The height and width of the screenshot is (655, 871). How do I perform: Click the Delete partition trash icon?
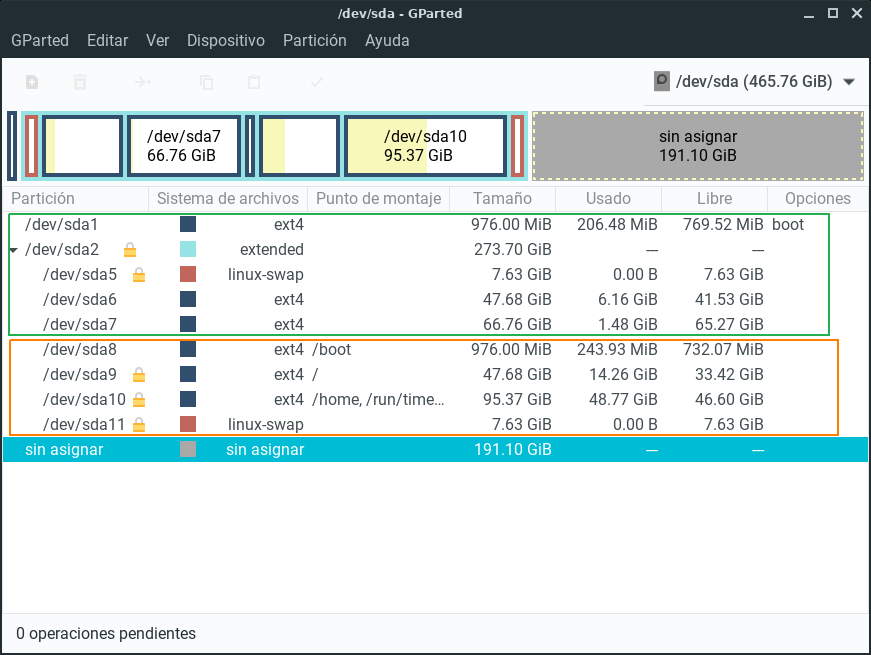point(80,82)
